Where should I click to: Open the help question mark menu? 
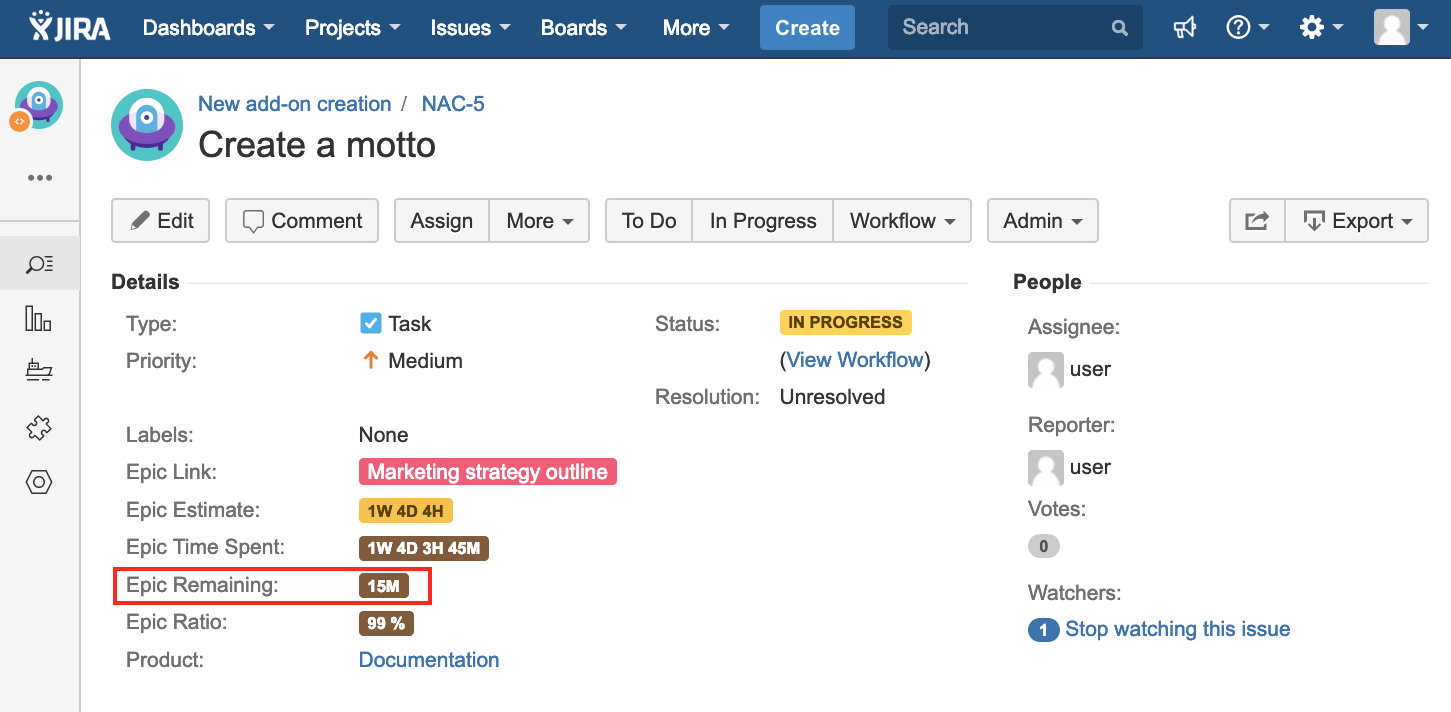tap(1247, 28)
